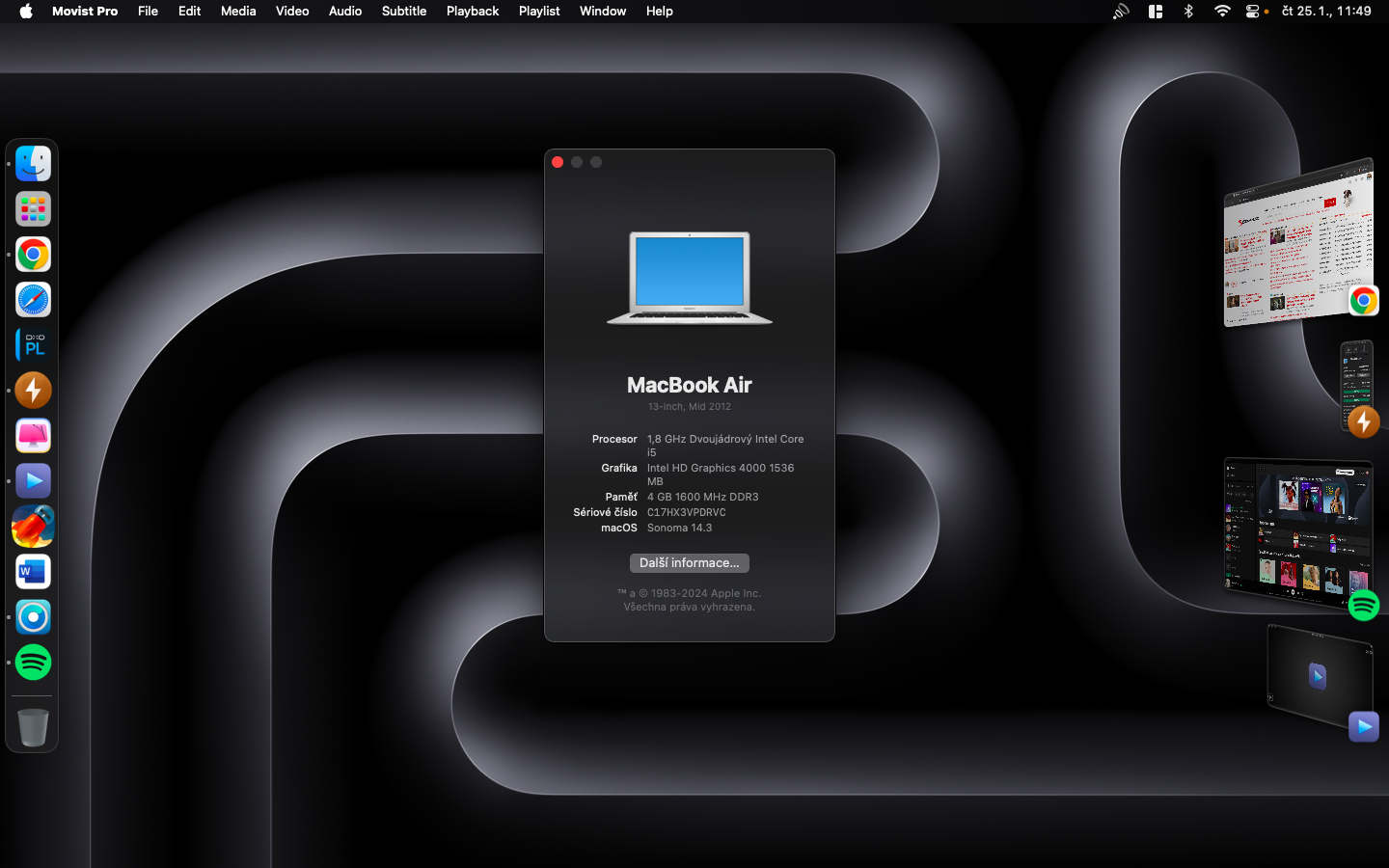This screenshot has height=868, width=1389.
Task: Open Control Center from the menu bar
Action: point(1253,12)
